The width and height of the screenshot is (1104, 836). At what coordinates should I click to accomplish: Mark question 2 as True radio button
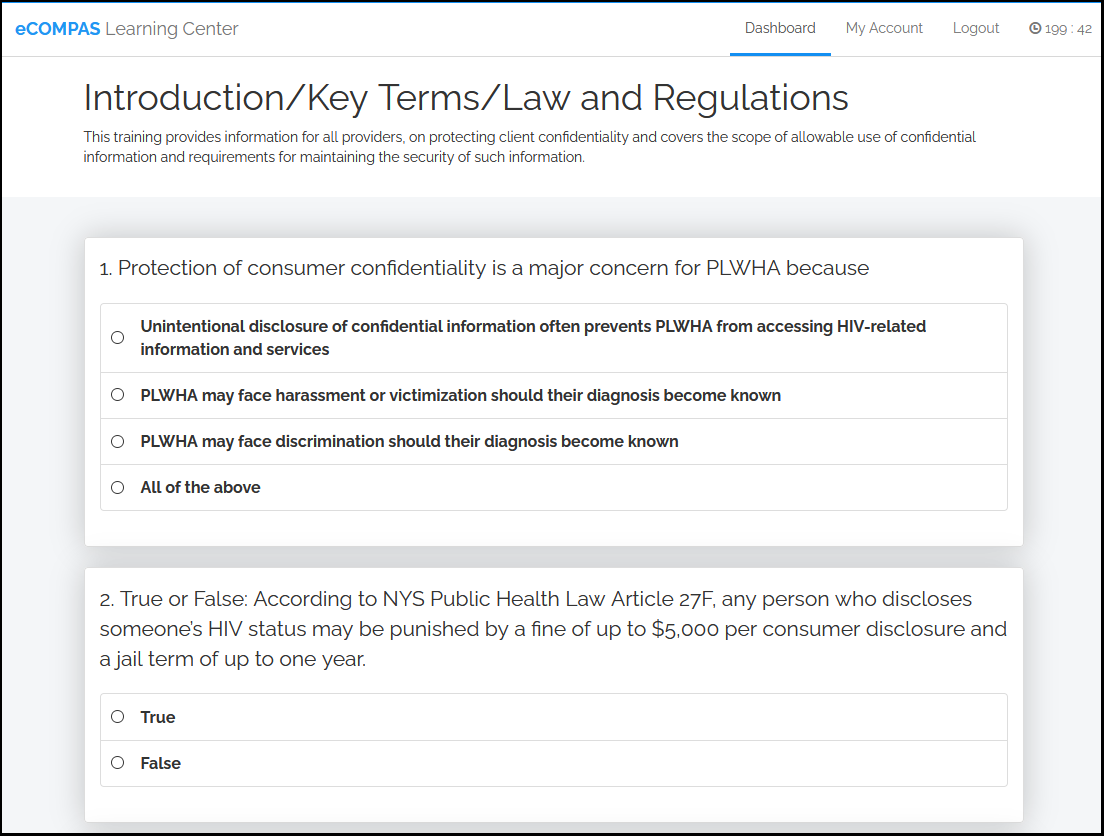(x=118, y=717)
